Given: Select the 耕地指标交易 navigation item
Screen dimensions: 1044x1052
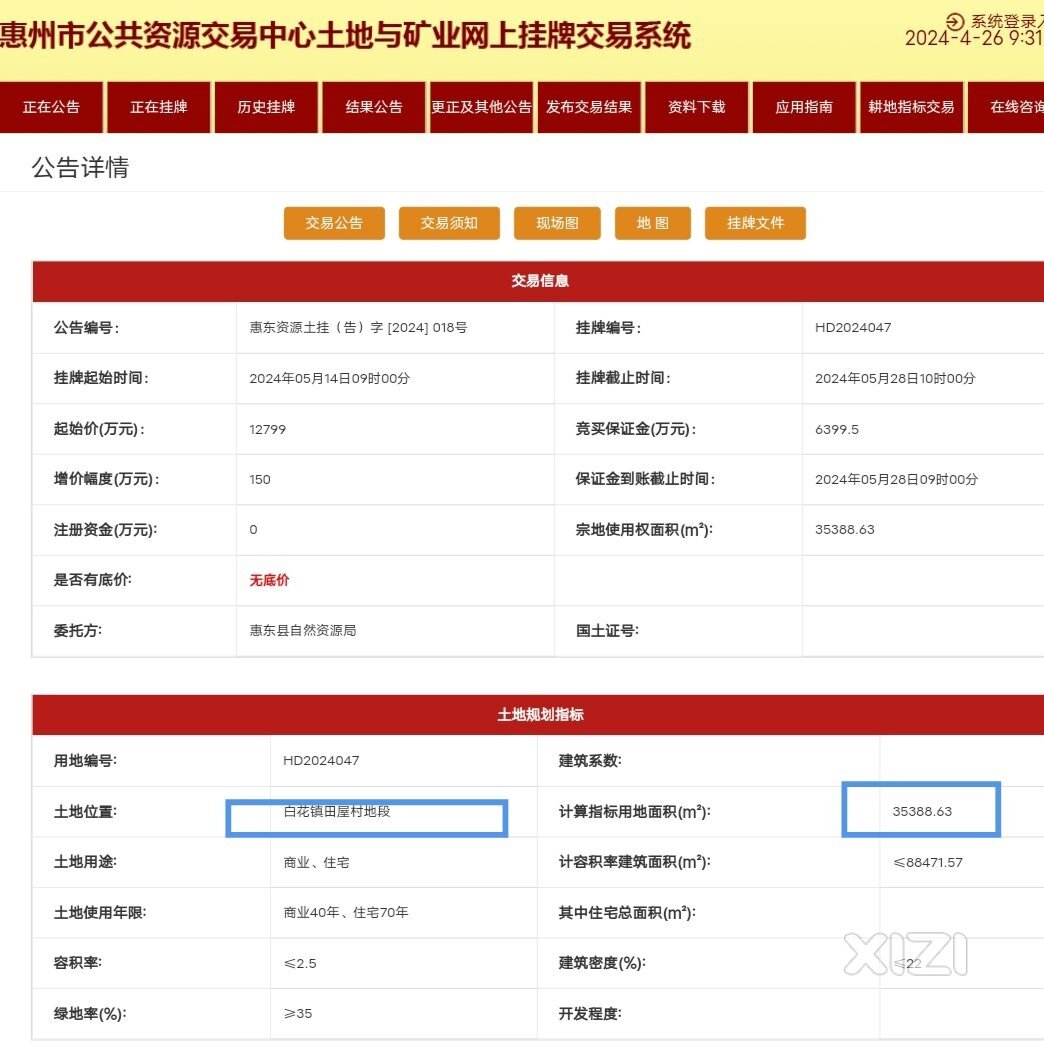Looking at the screenshot, I should click(x=911, y=107).
